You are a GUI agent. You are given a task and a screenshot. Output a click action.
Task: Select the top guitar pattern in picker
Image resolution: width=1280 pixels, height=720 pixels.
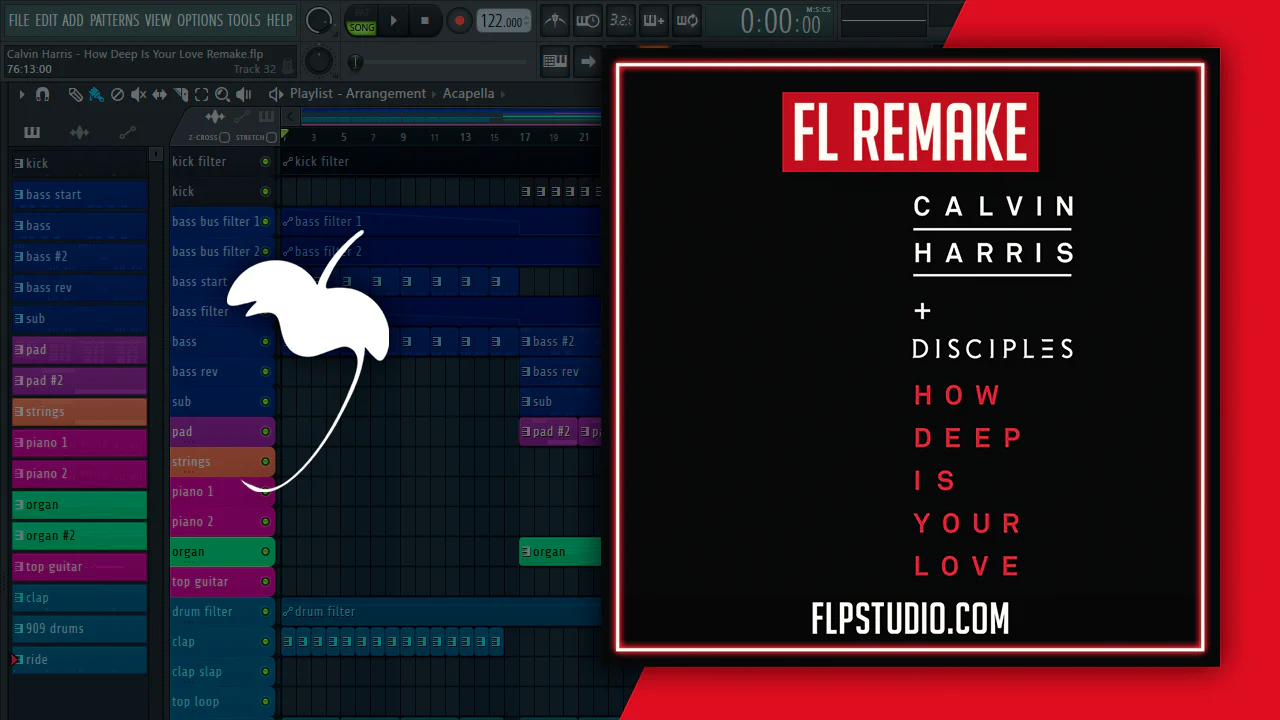tap(79, 566)
